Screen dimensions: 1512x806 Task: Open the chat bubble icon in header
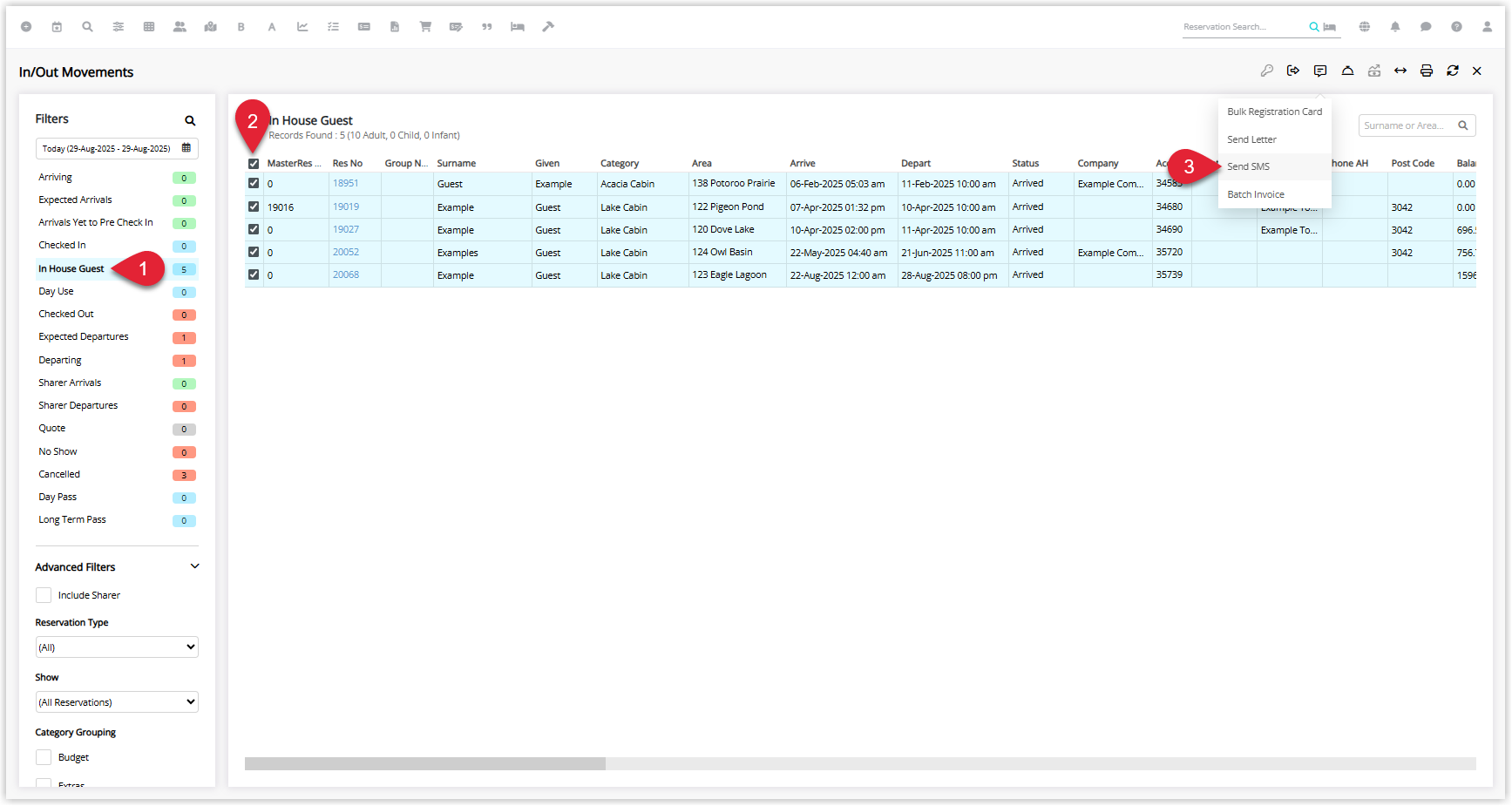tap(1426, 27)
